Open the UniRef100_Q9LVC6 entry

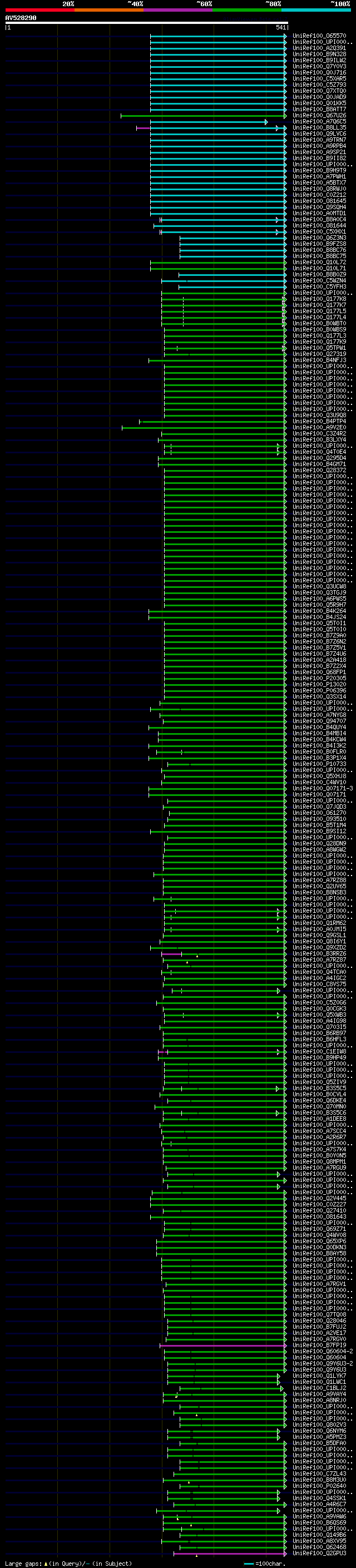pos(319,134)
